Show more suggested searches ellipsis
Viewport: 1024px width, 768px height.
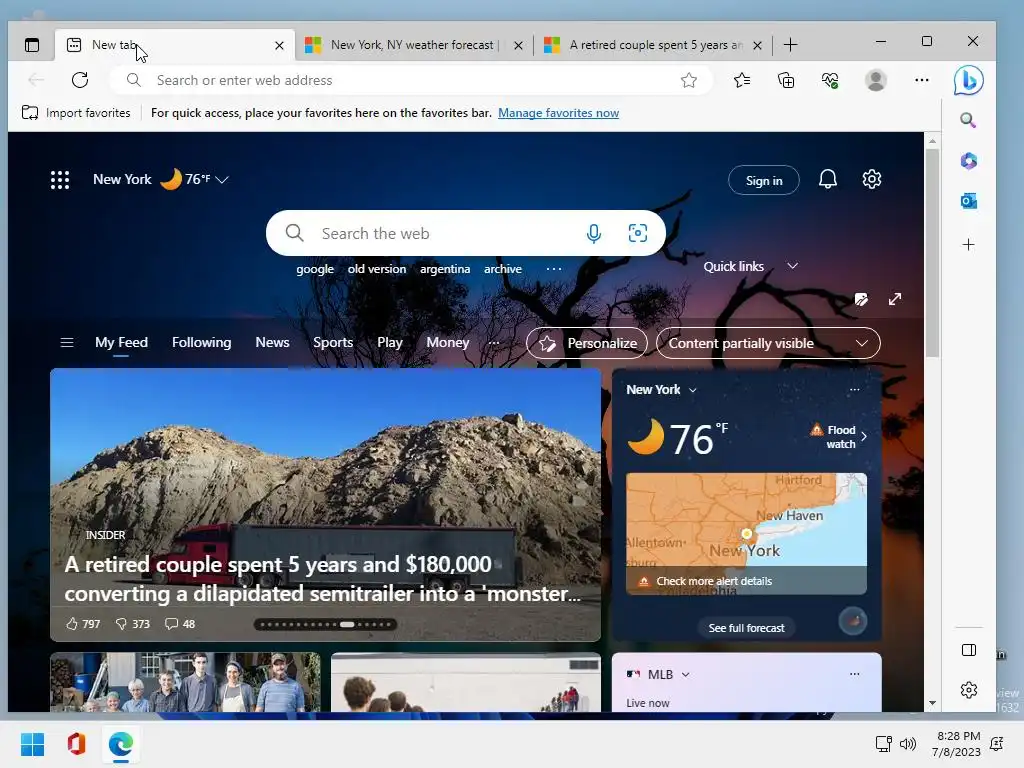point(554,269)
